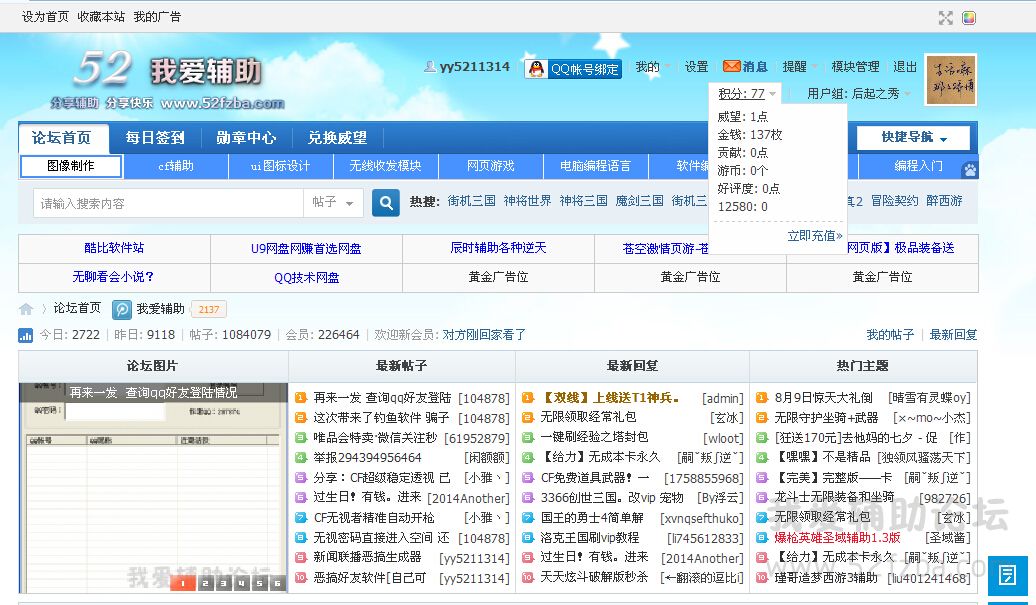Open the 每日签到 tab

point(155,138)
